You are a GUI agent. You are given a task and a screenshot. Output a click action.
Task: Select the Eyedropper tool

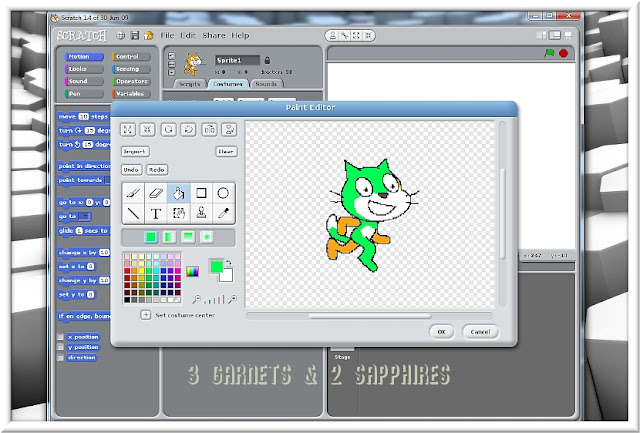click(x=223, y=213)
